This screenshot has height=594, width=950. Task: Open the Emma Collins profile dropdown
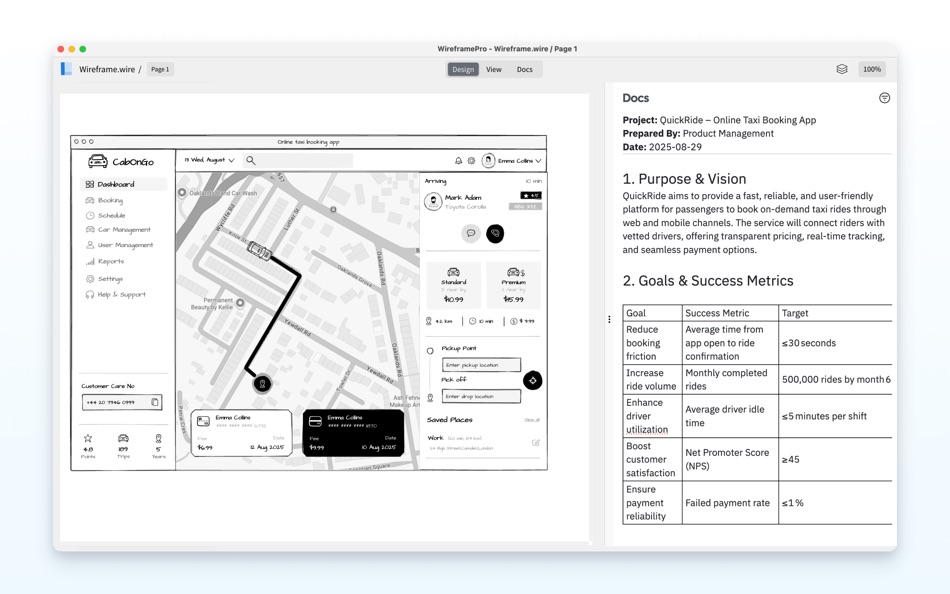pyautogui.click(x=518, y=159)
